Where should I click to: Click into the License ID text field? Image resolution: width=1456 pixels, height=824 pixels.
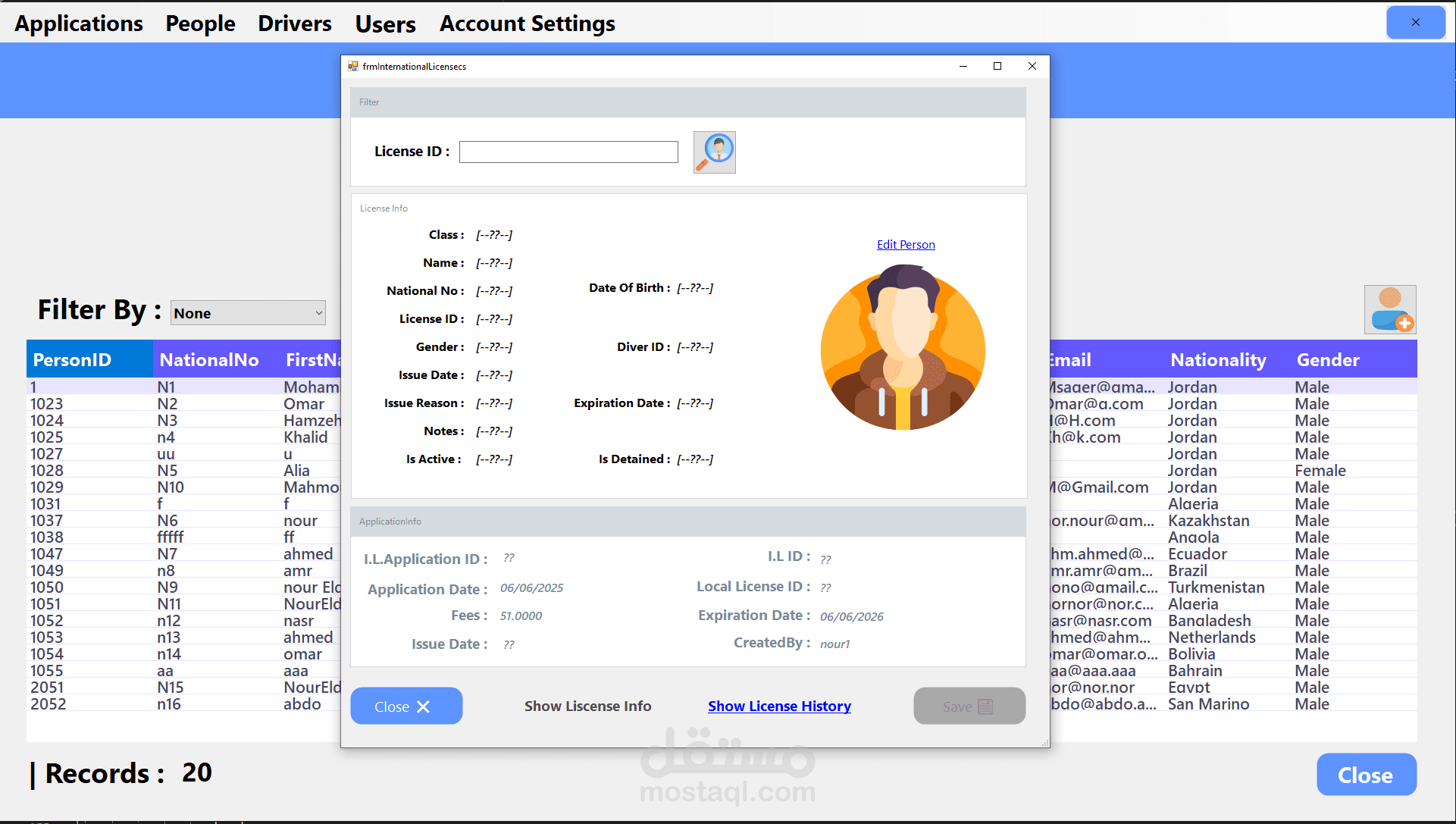click(x=568, y=152)
